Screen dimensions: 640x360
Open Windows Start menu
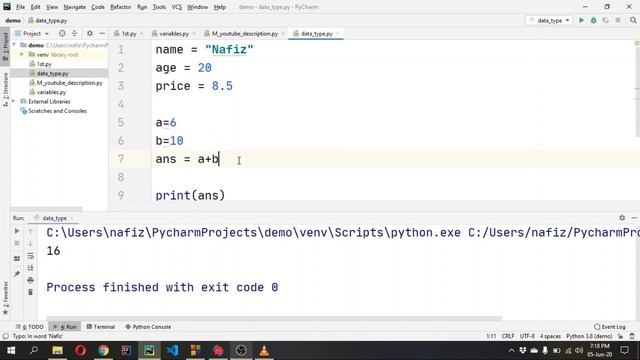[x=11, y=350]
